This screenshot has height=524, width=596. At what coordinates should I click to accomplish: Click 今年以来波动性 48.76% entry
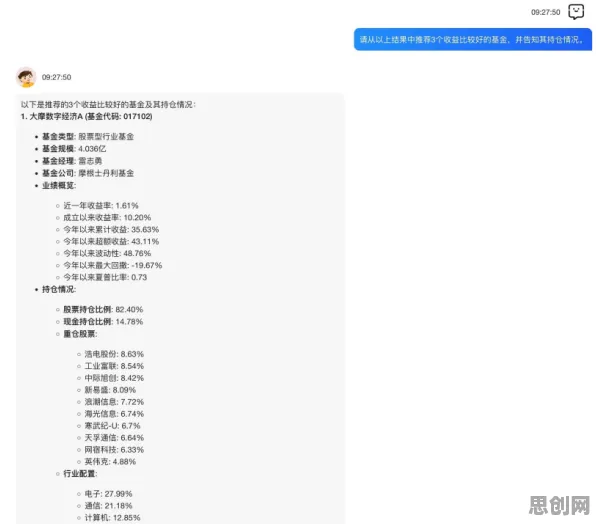pyautogui.click(x=107, y=253)
